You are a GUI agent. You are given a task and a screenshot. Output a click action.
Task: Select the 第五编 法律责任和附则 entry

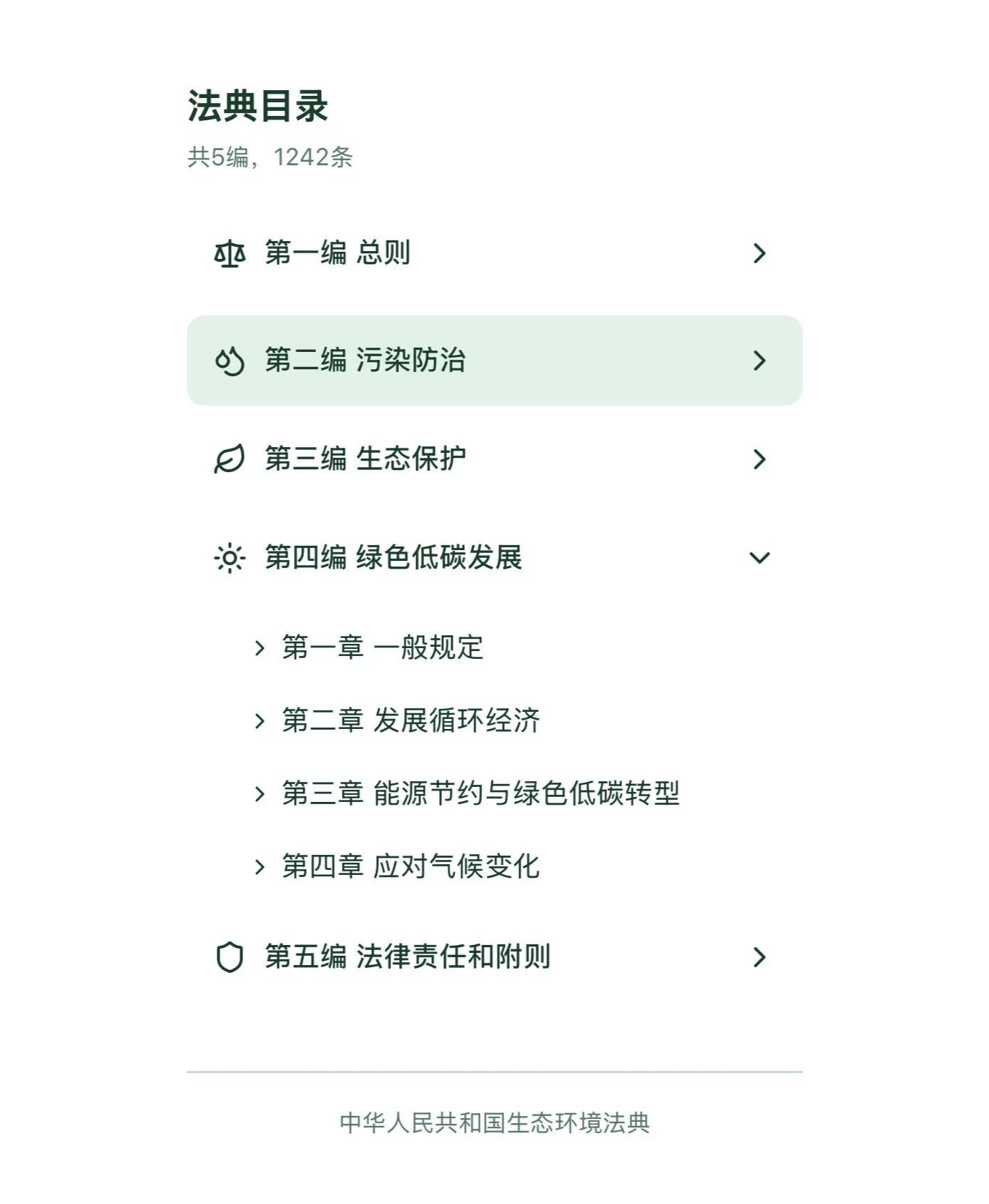tap(408, 957)
